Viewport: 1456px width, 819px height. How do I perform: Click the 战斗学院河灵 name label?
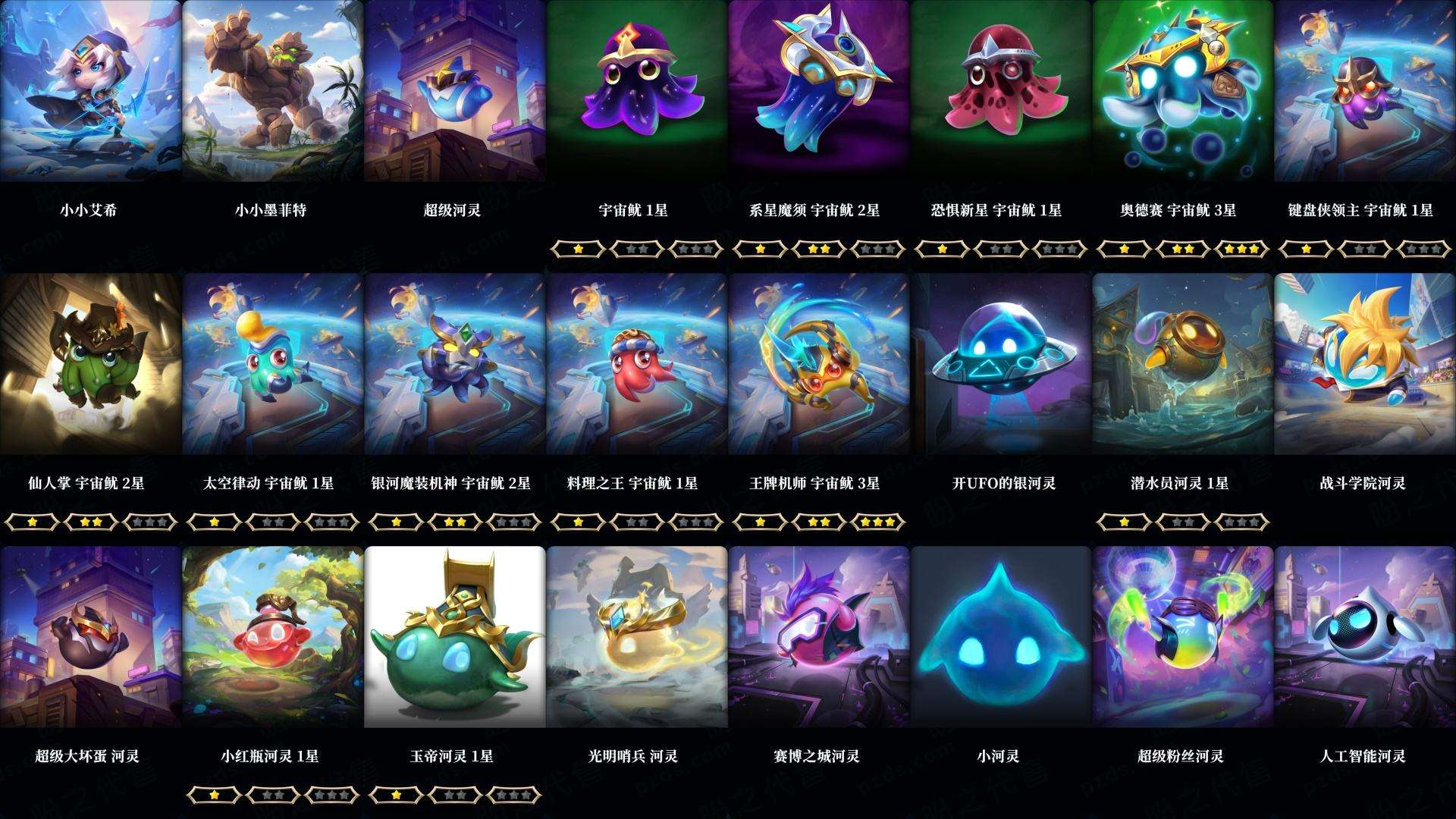(x=1363, y=483)
